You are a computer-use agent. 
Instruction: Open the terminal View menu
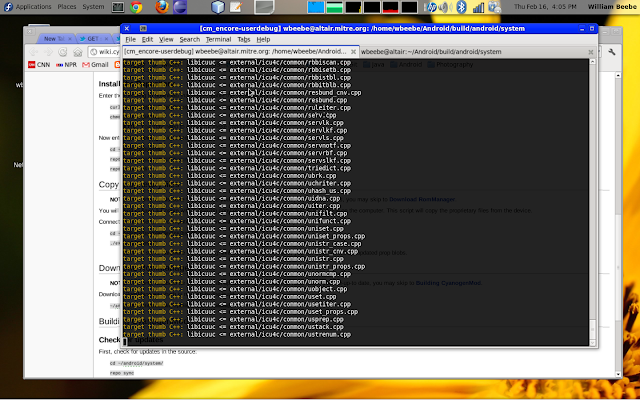coord(166,40)
